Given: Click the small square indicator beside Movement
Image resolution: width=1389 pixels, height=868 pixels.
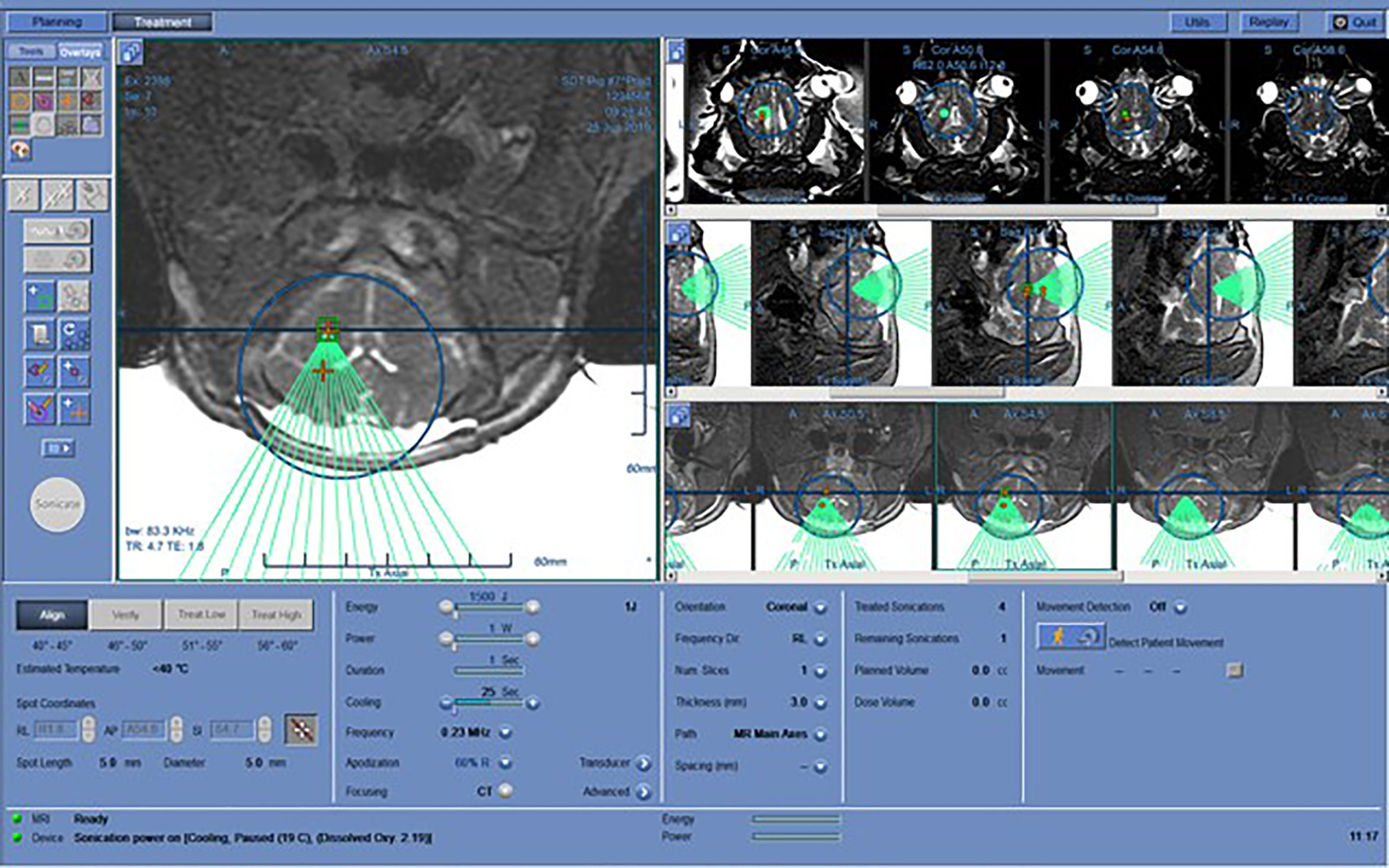Looking at the screenshot, I should 1235,670.
